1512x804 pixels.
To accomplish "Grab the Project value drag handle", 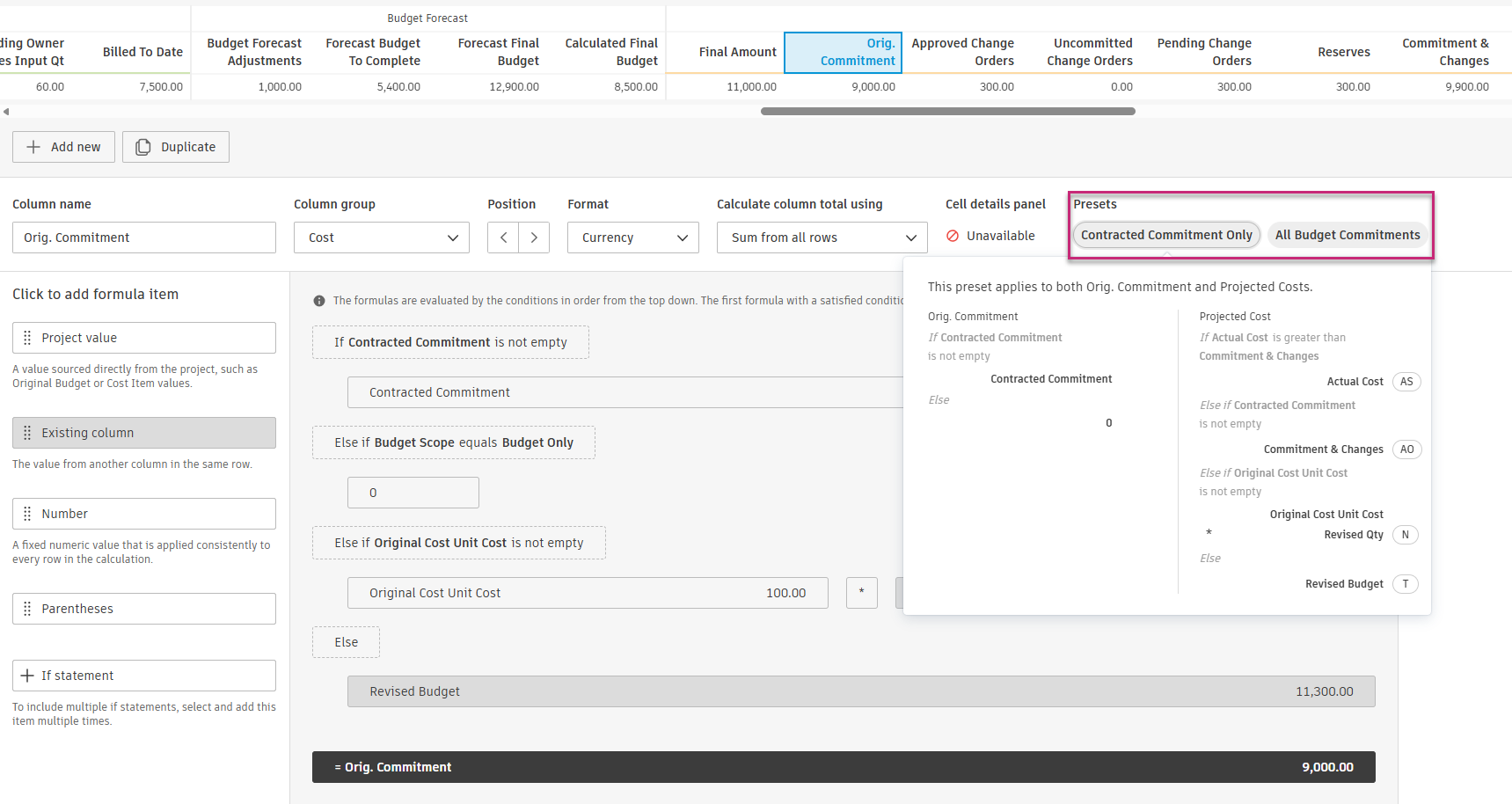I will (27, 338).
